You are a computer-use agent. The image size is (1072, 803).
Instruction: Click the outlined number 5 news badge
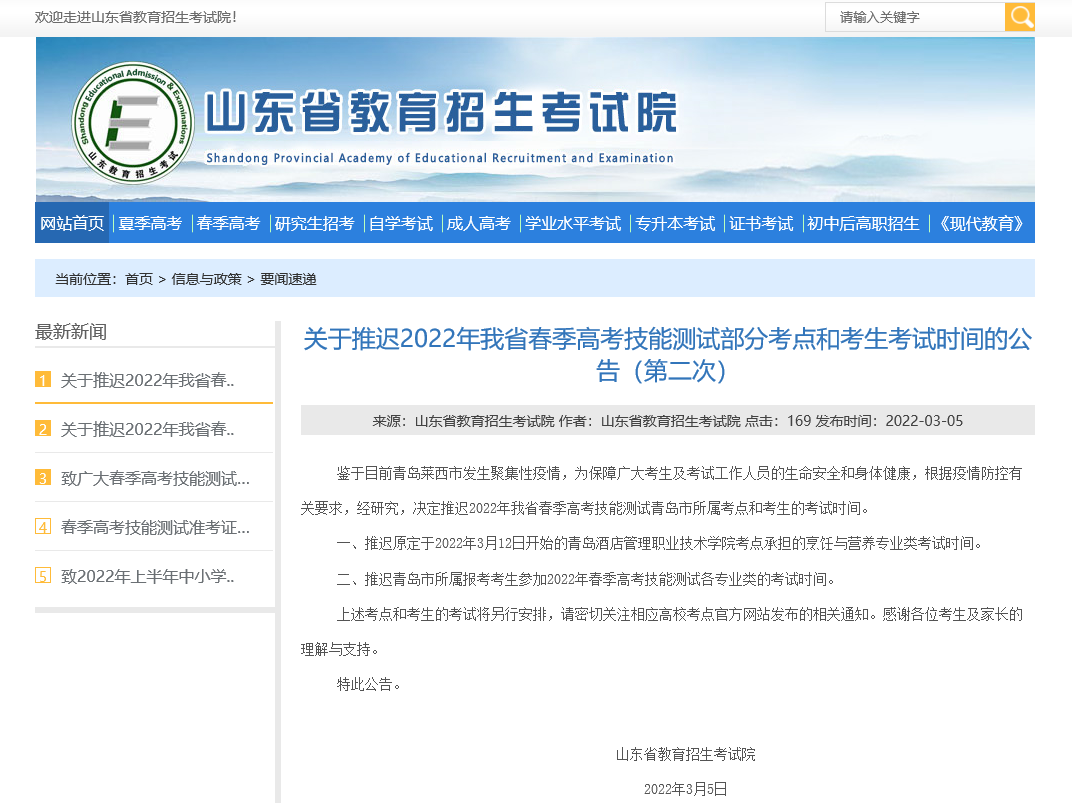pos(43,576)
